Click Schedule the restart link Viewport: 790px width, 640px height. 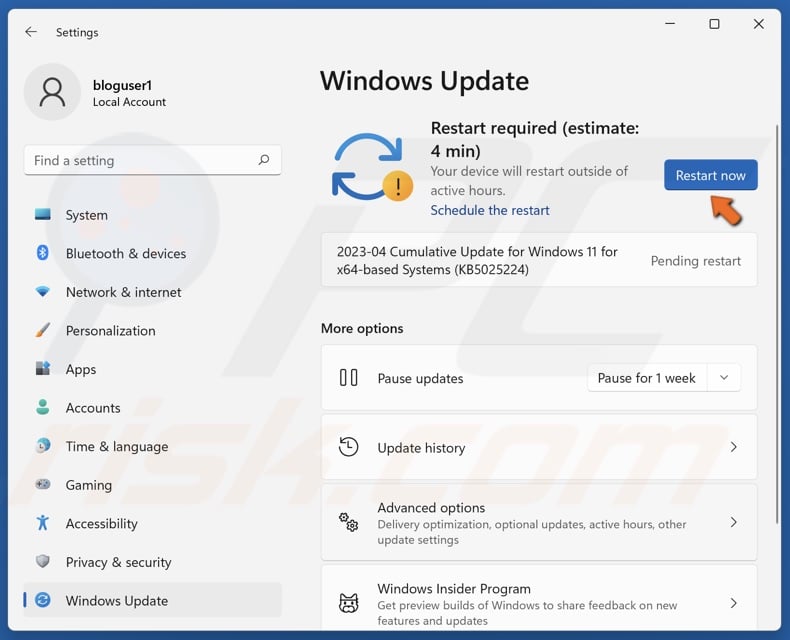(x=490, y=210)
